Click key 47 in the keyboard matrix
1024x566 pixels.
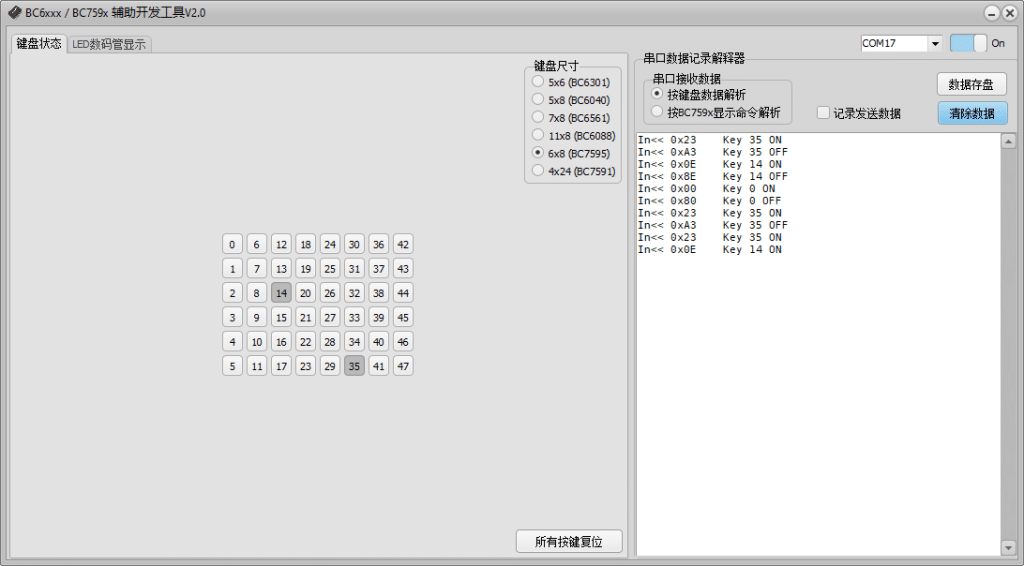pyautogui.click(x=403, y=366)
